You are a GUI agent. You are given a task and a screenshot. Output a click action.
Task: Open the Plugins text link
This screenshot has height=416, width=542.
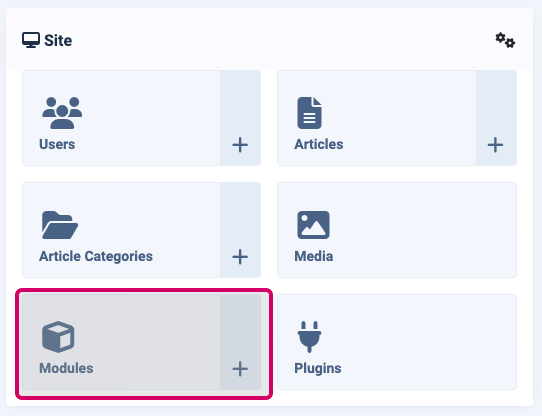318,368
